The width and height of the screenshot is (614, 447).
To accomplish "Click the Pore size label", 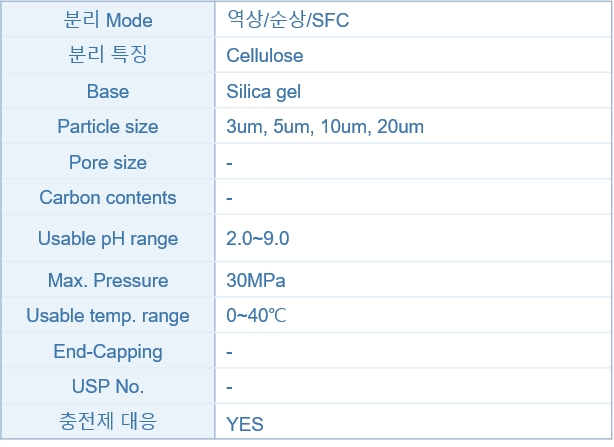I will pos(108,162).
